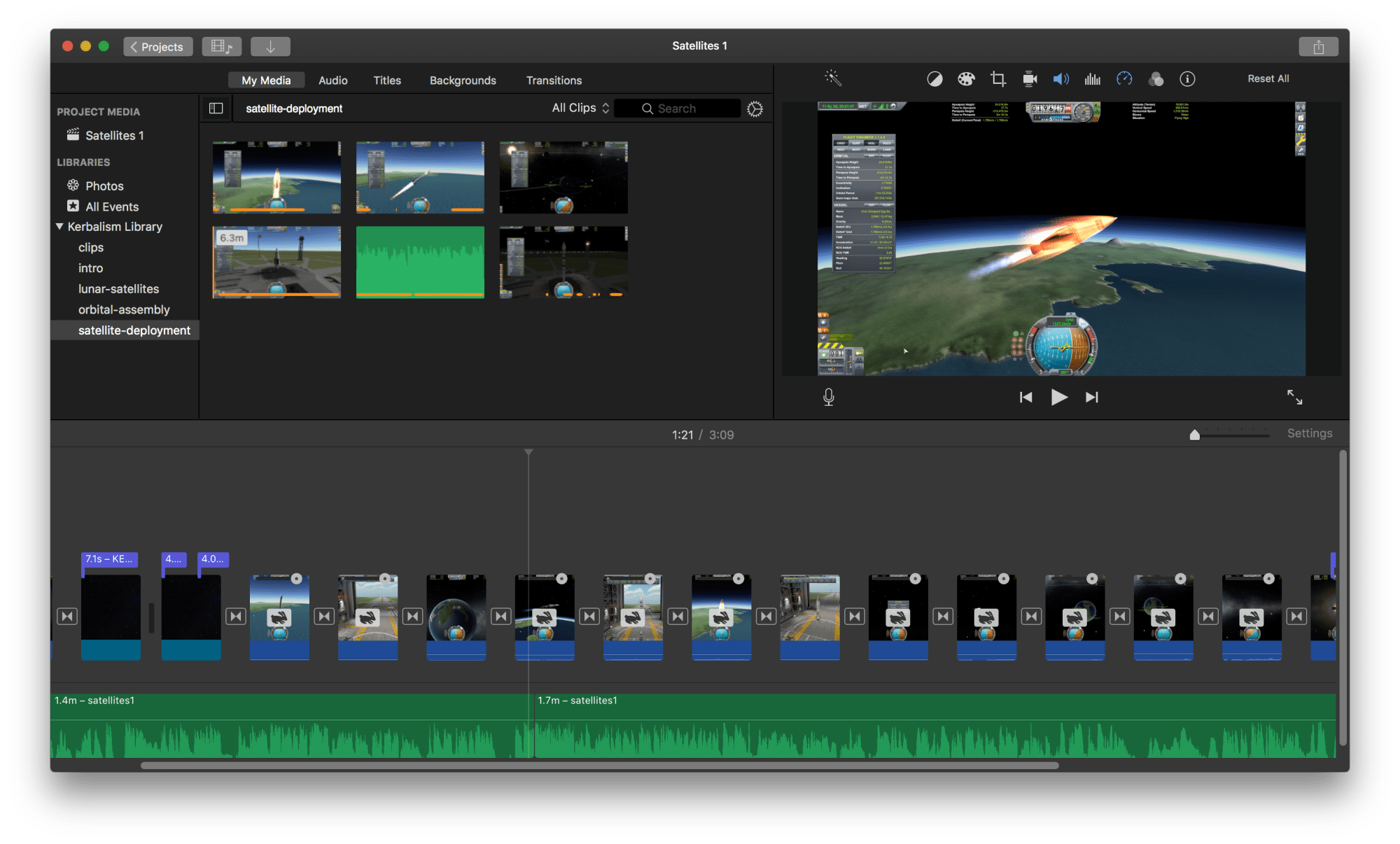Open the stabilization camera tool
Viewport: 1400px width, 844px height.
1030,79
